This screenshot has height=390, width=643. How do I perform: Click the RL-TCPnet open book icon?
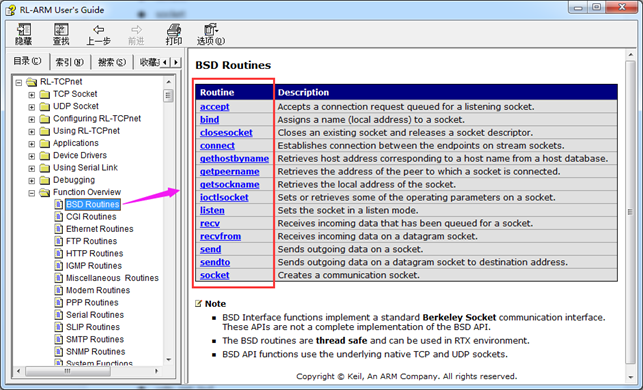[x=32, y=82]
